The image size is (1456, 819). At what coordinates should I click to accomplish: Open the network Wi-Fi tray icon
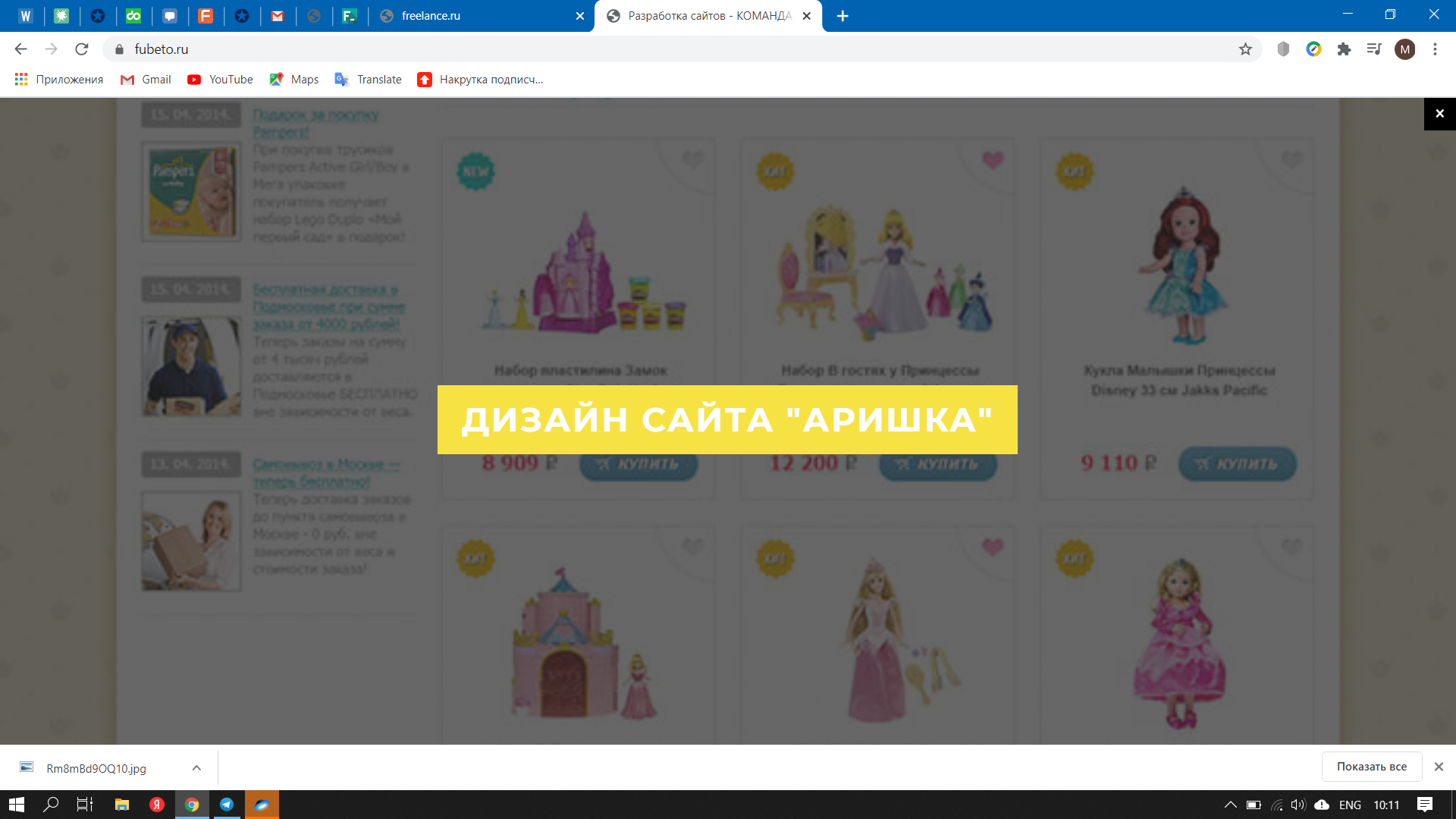point(1277,805)
